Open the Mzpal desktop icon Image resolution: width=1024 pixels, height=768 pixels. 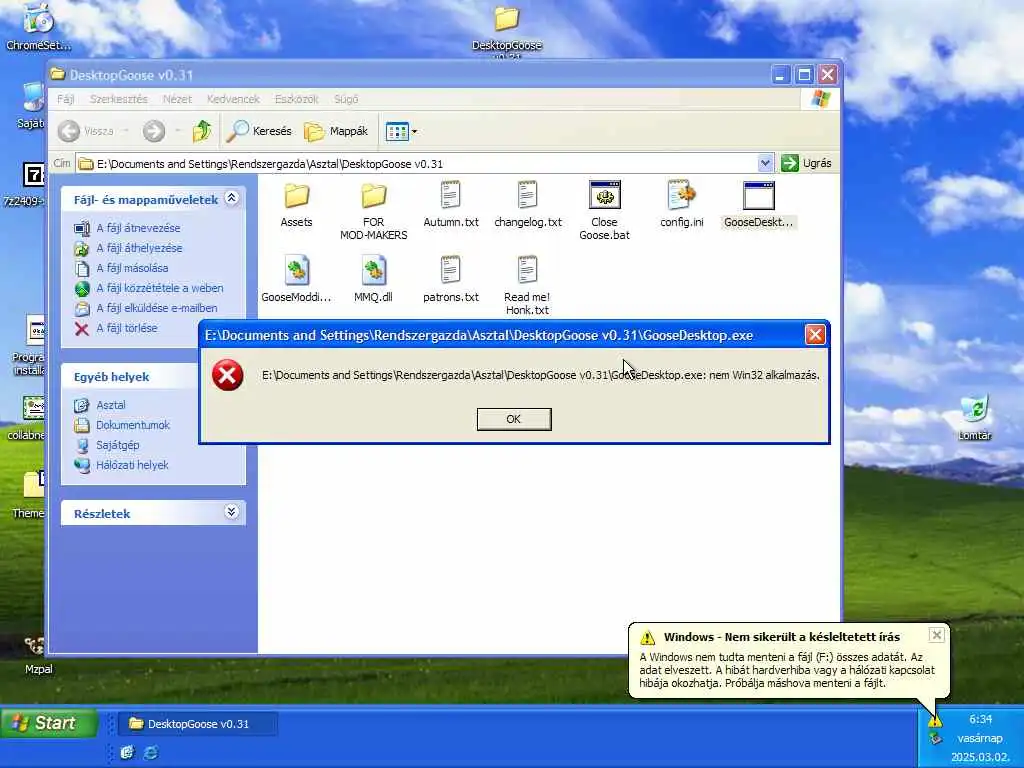39,655
